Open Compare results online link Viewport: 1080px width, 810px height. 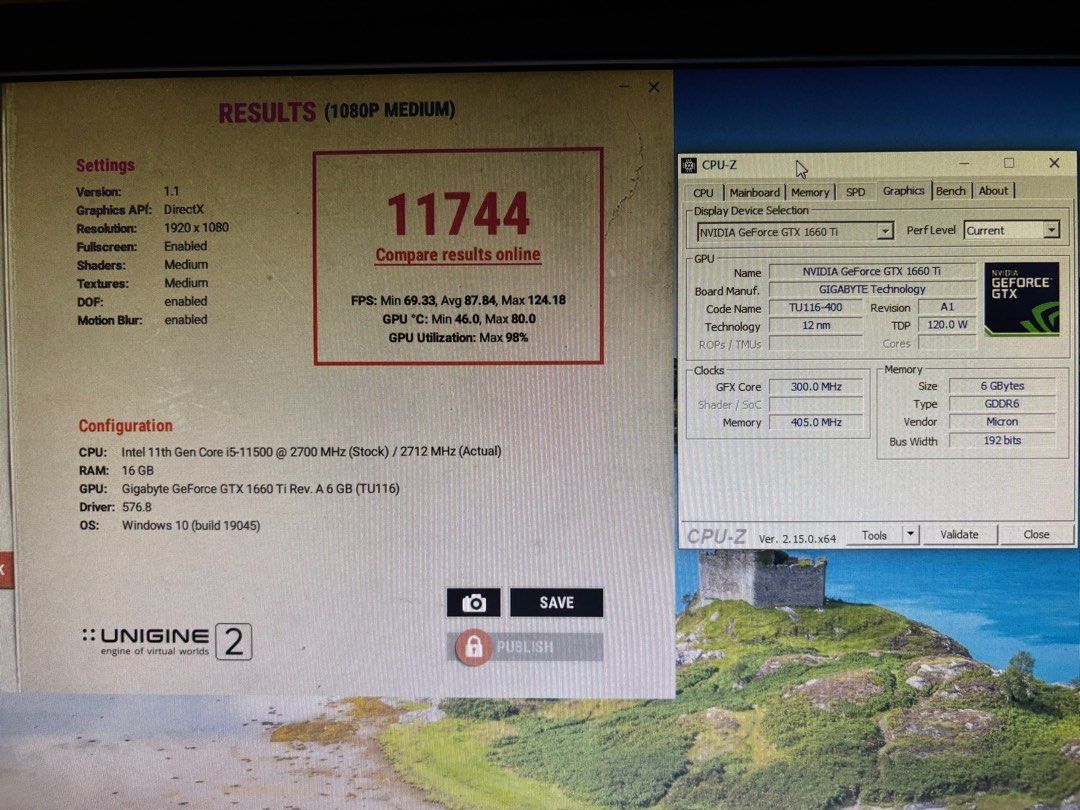point(458,255)
